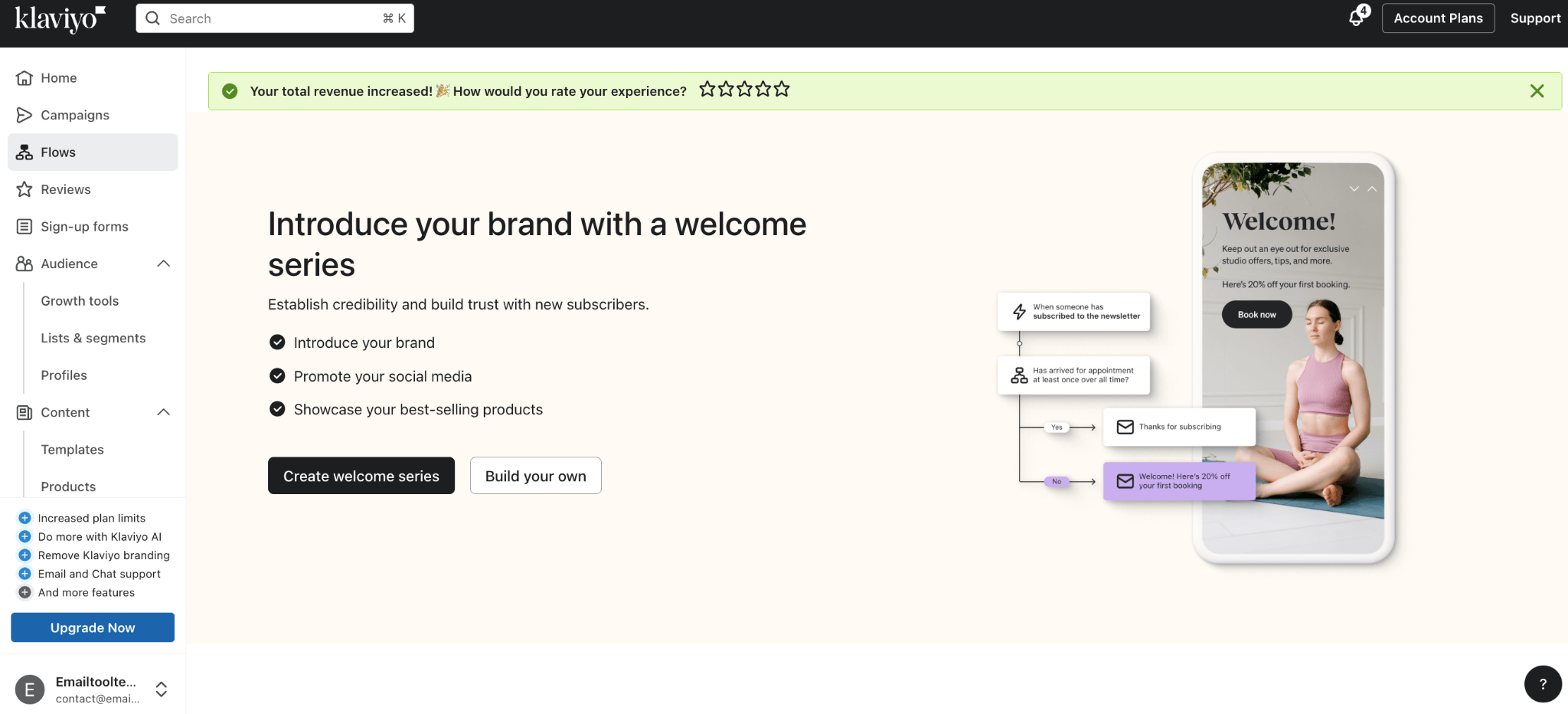Screen dimensions: 1568x714
Task: Go to Templates under Content
Action: [73, 450]
